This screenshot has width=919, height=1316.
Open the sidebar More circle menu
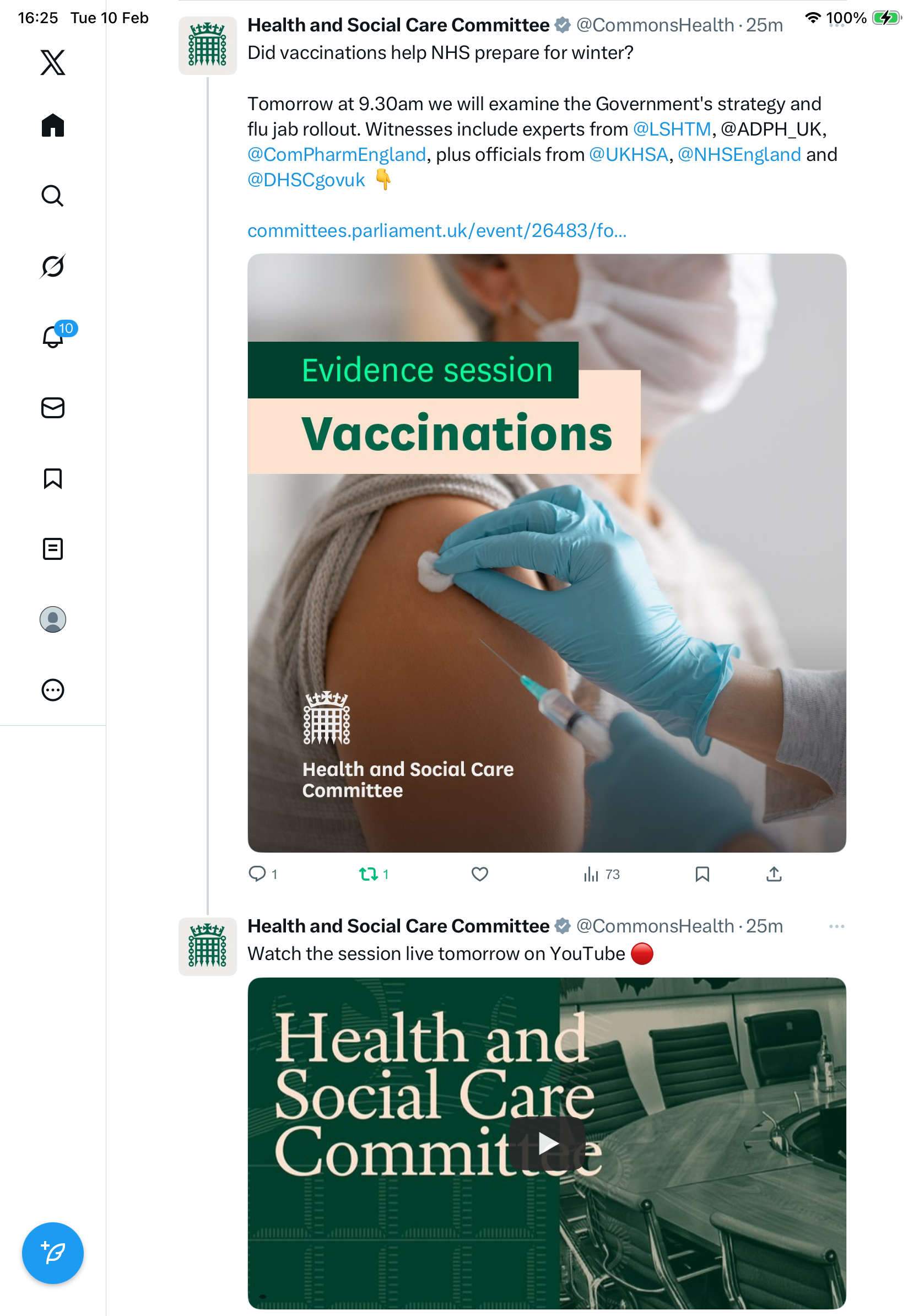(x=53, y=689)
